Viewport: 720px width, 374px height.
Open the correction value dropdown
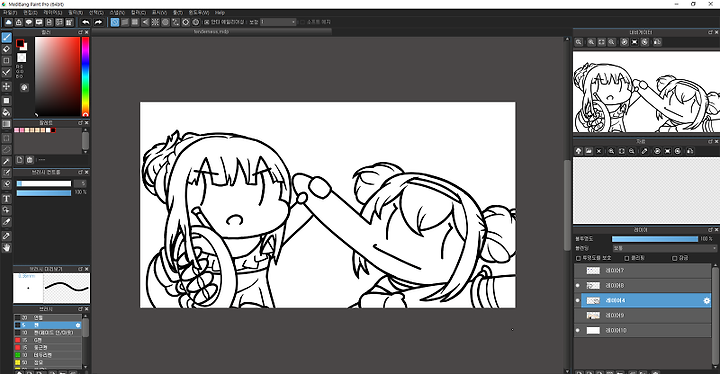tap(278, 22)
